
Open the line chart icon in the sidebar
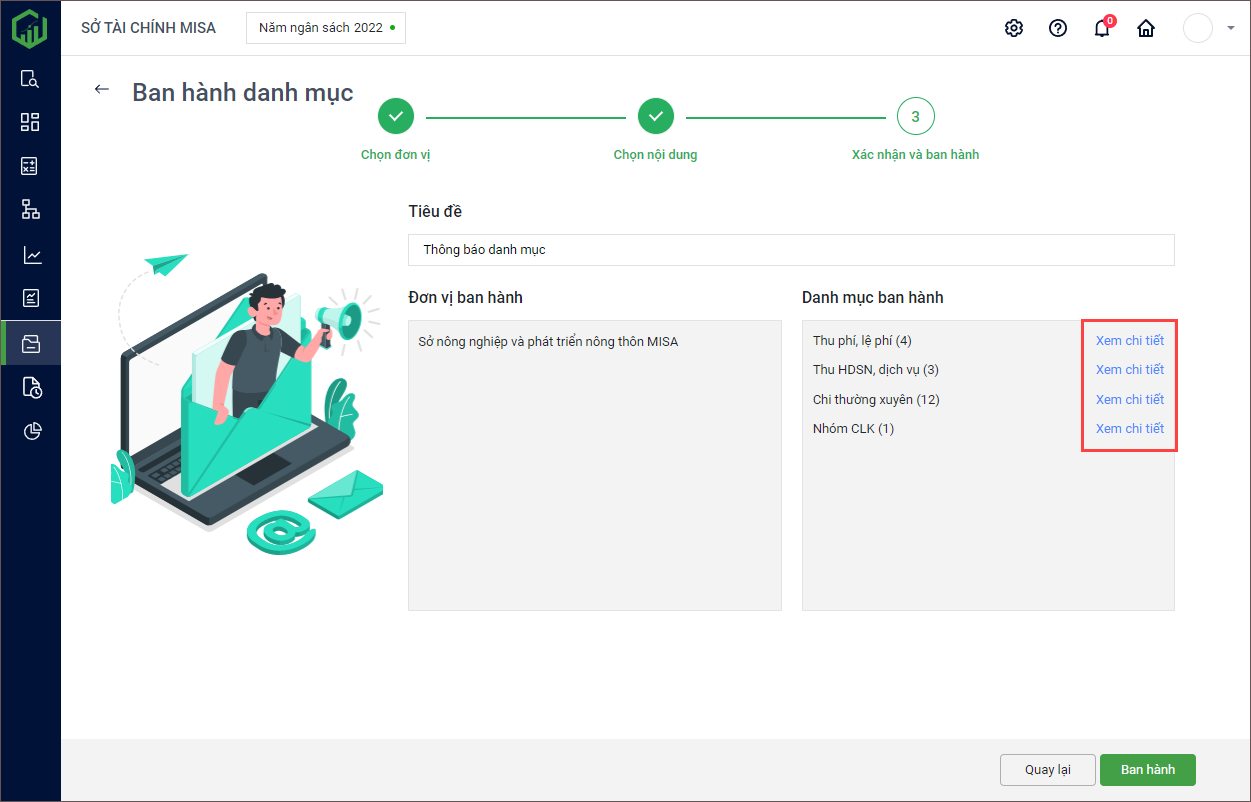pos(30,255)
